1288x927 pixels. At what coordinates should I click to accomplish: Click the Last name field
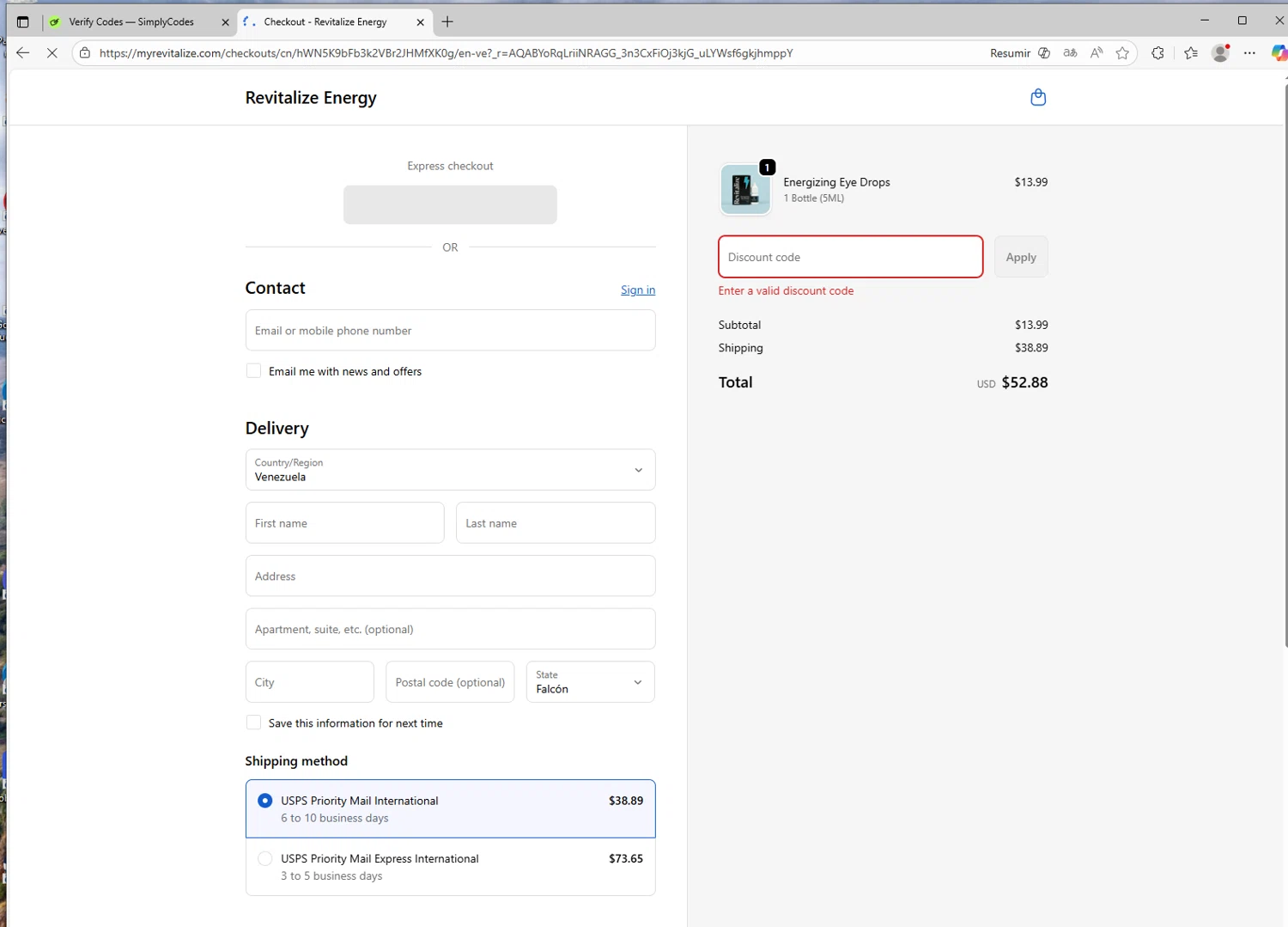556,523
